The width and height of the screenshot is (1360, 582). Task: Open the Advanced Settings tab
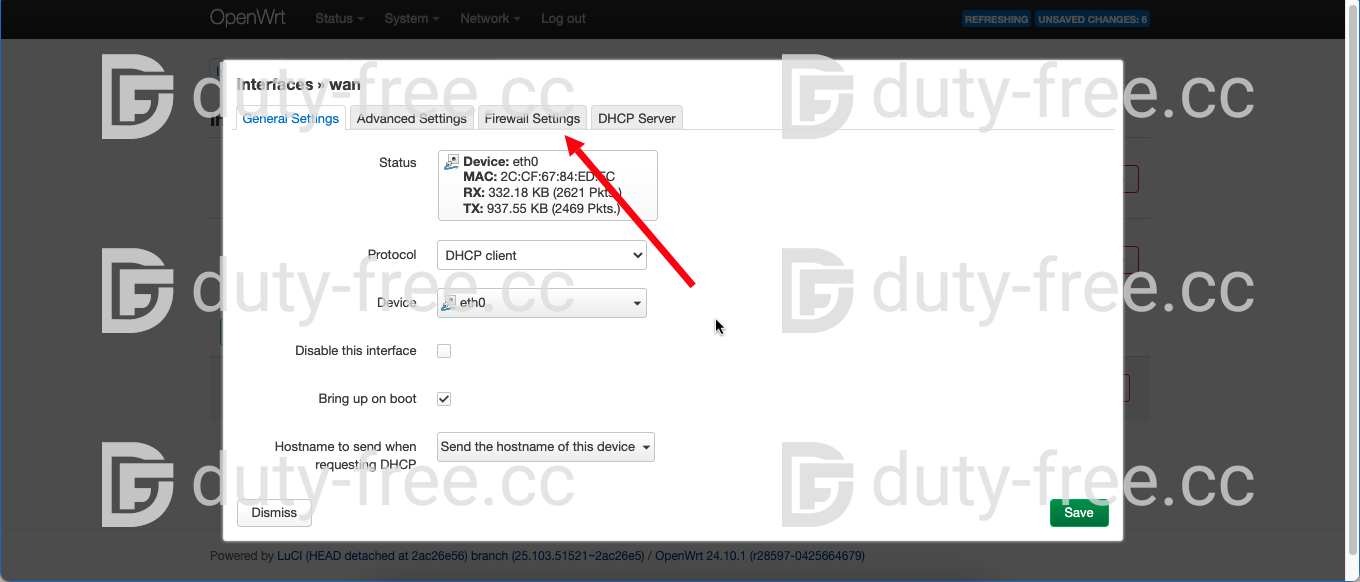tap(411, 118)
